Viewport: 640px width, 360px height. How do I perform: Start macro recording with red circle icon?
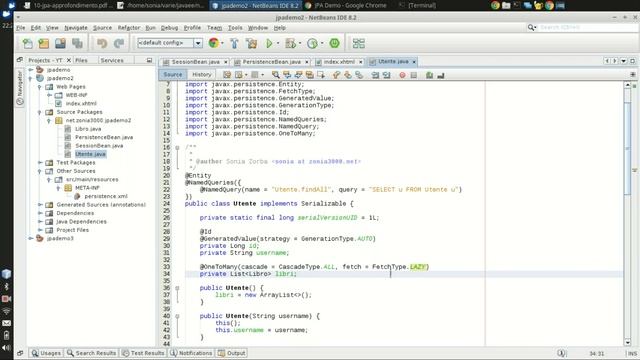402,75
